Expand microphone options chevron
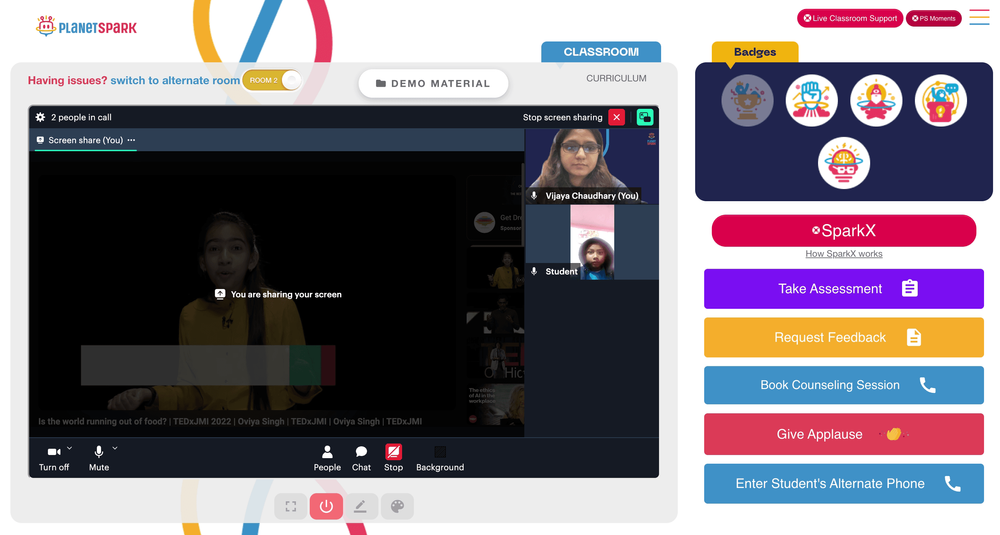 pos(115,448)
